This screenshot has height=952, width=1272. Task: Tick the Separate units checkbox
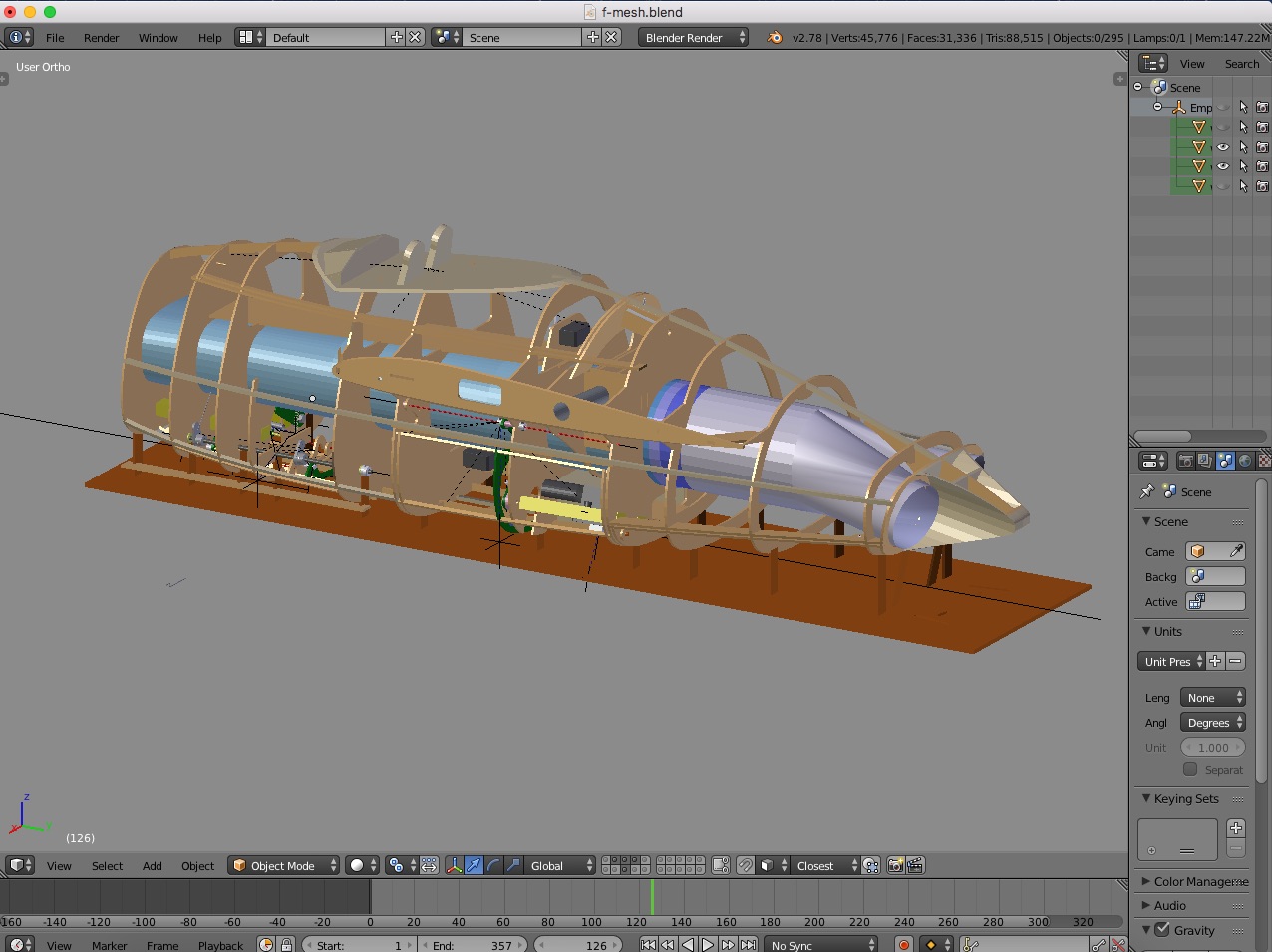(1190, 769)
